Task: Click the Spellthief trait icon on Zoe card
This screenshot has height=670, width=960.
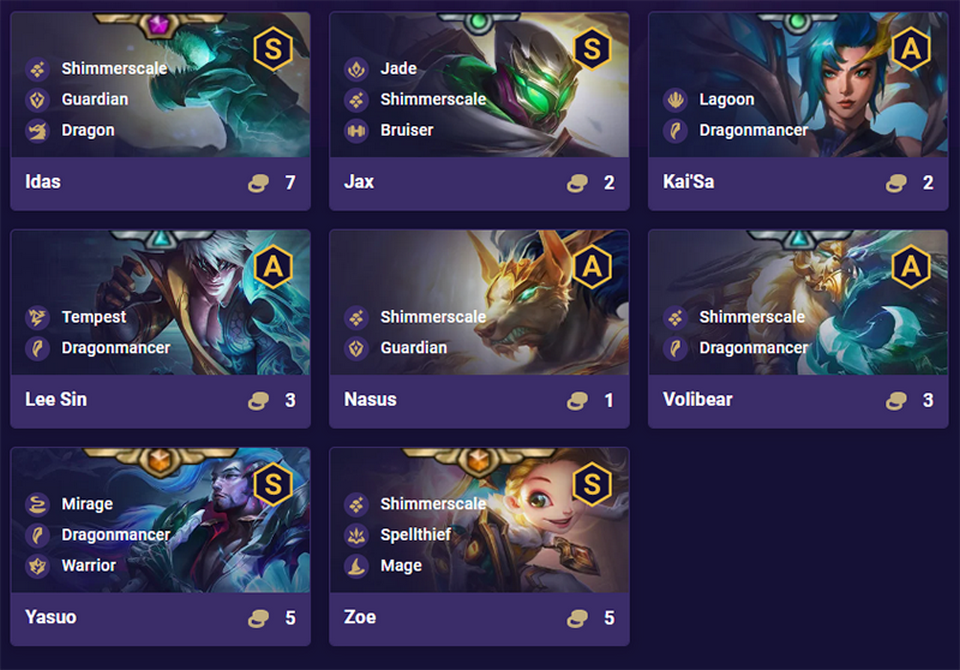Action: (356, 535)
